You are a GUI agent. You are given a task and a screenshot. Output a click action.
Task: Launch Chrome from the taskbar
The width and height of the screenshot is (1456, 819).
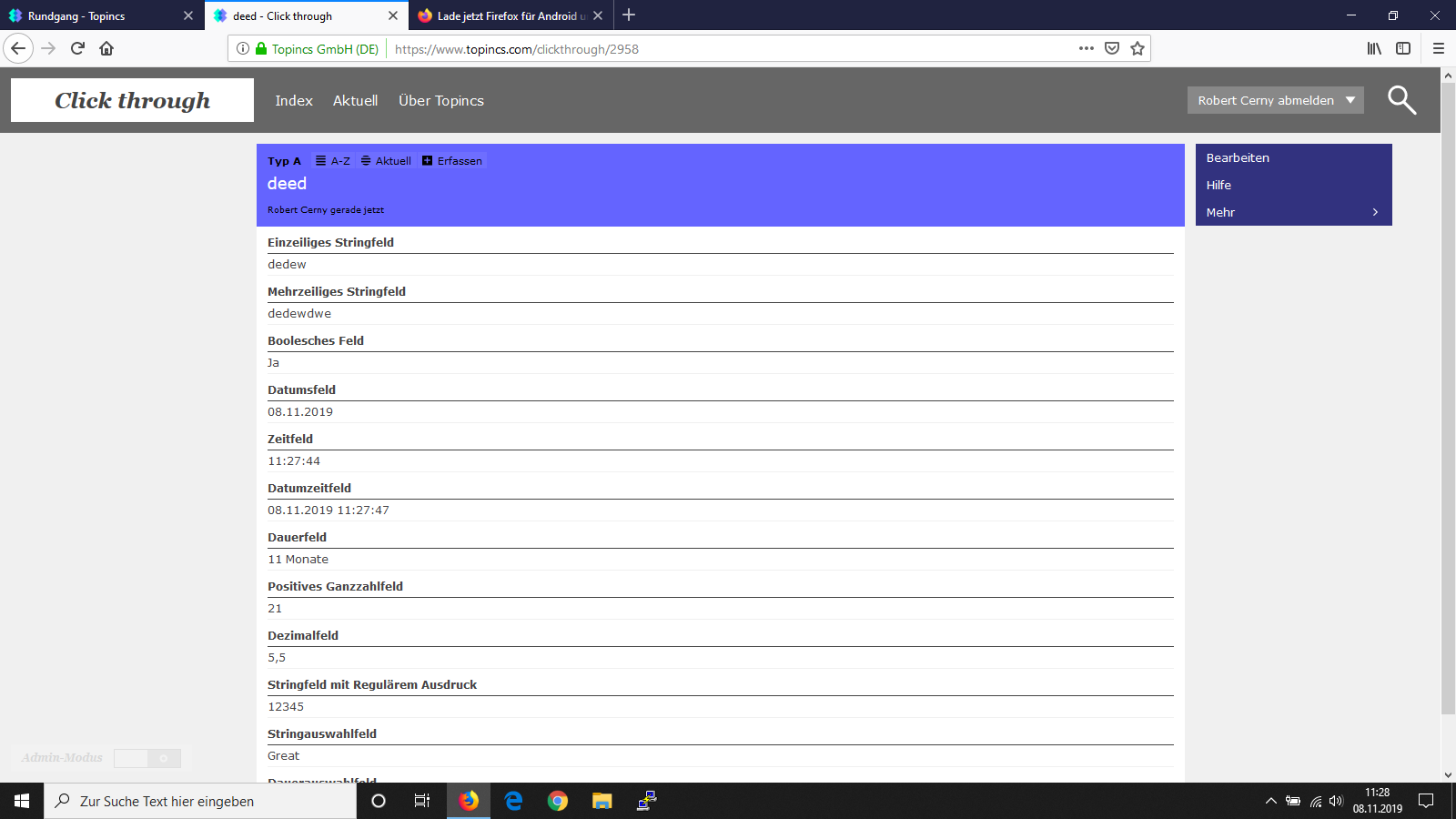click(x=558, y=801)
